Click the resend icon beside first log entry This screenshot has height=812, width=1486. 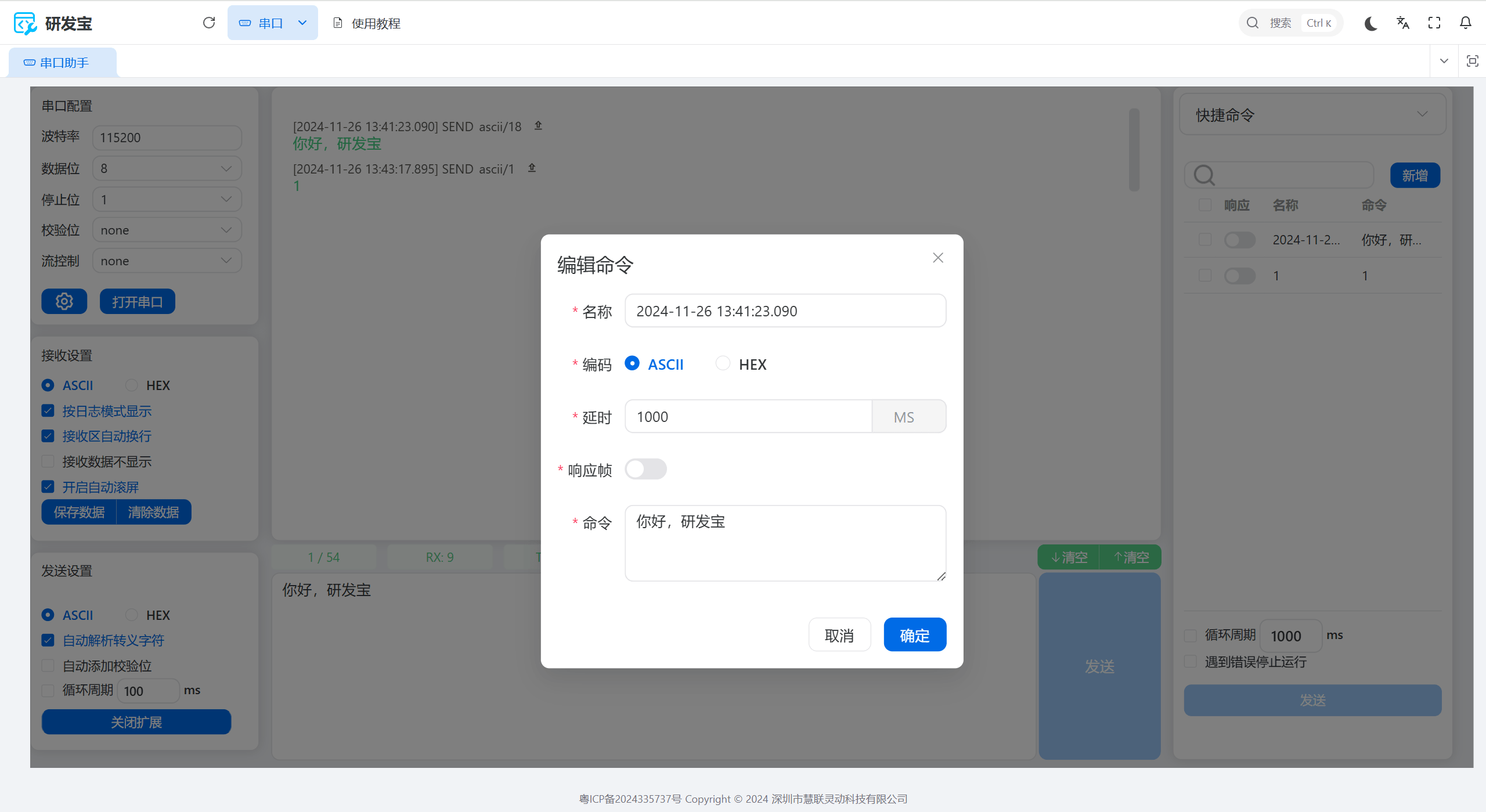tap(538, 125)
